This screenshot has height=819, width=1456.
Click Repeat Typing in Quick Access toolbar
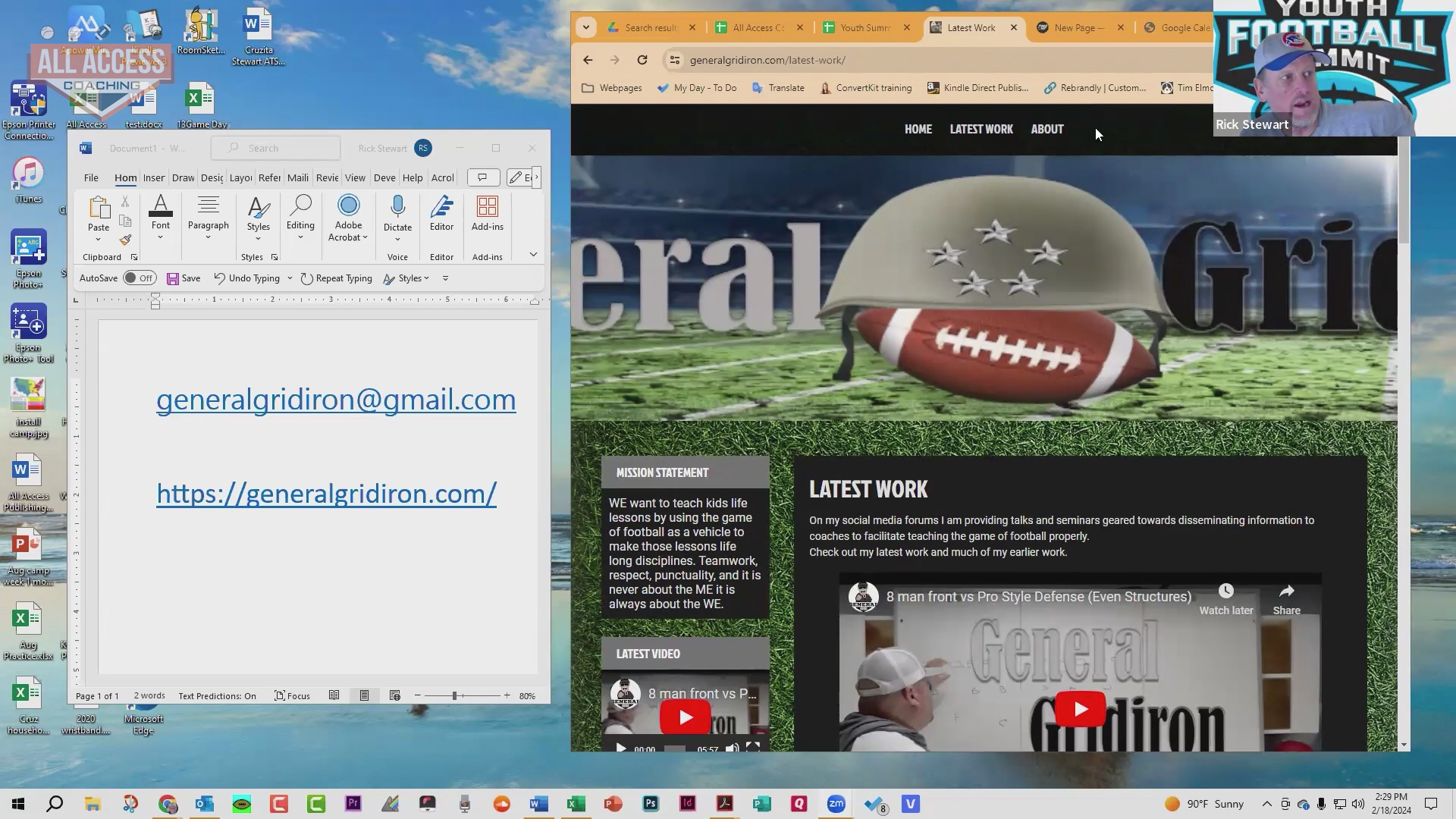click(x=336, y=278)
